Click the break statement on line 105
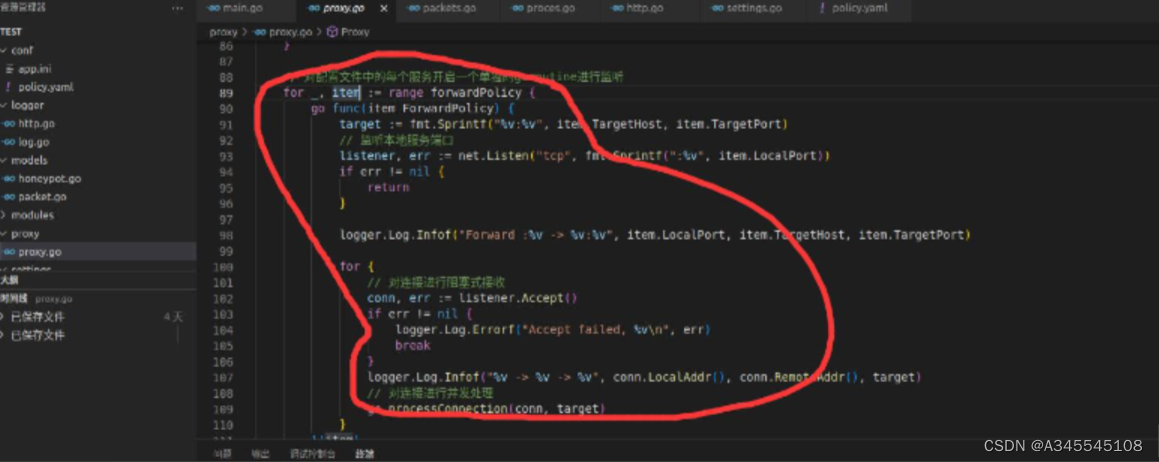The height and width of the screenshot is (462, 1159). pyautogui.click(x=412, y=345)
